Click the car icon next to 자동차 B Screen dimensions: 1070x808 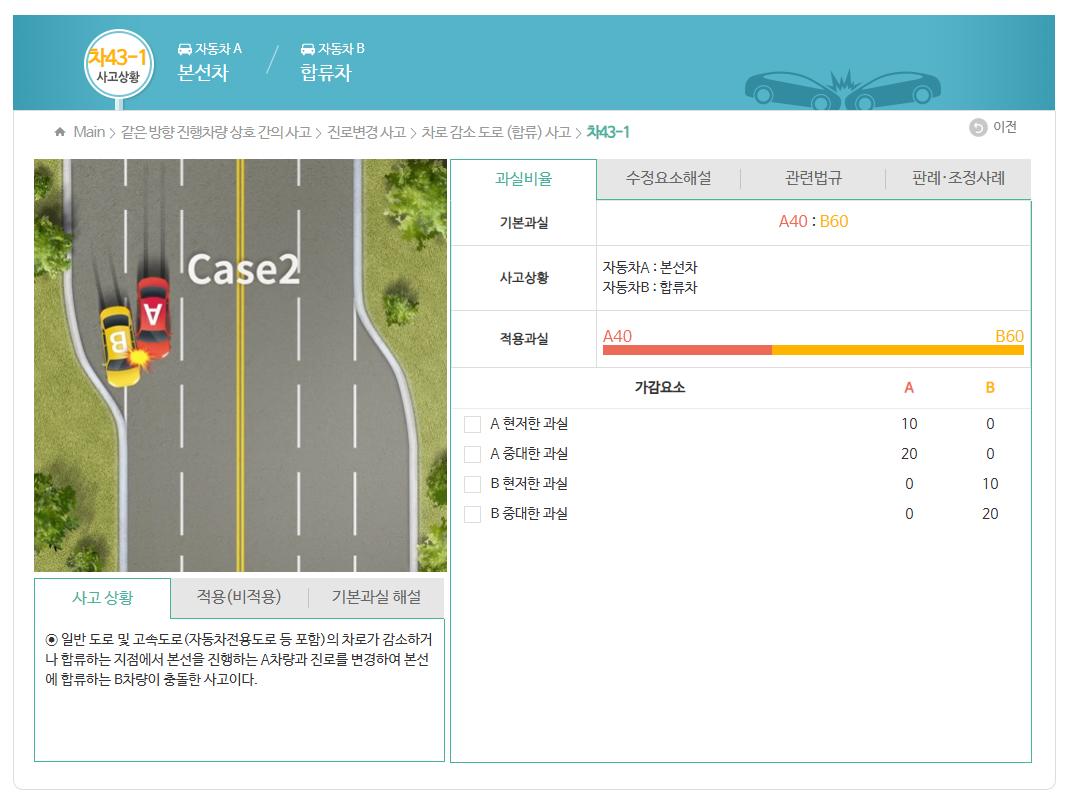307,49
